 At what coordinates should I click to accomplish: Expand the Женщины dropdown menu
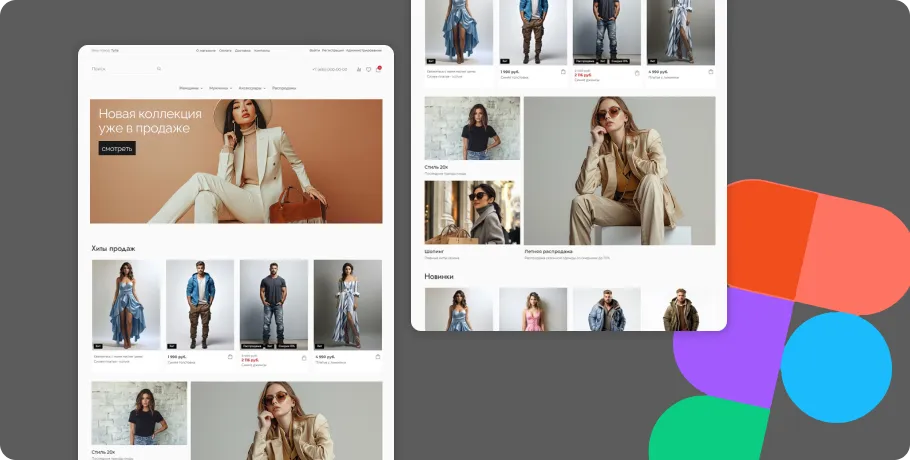coord(189,88)
